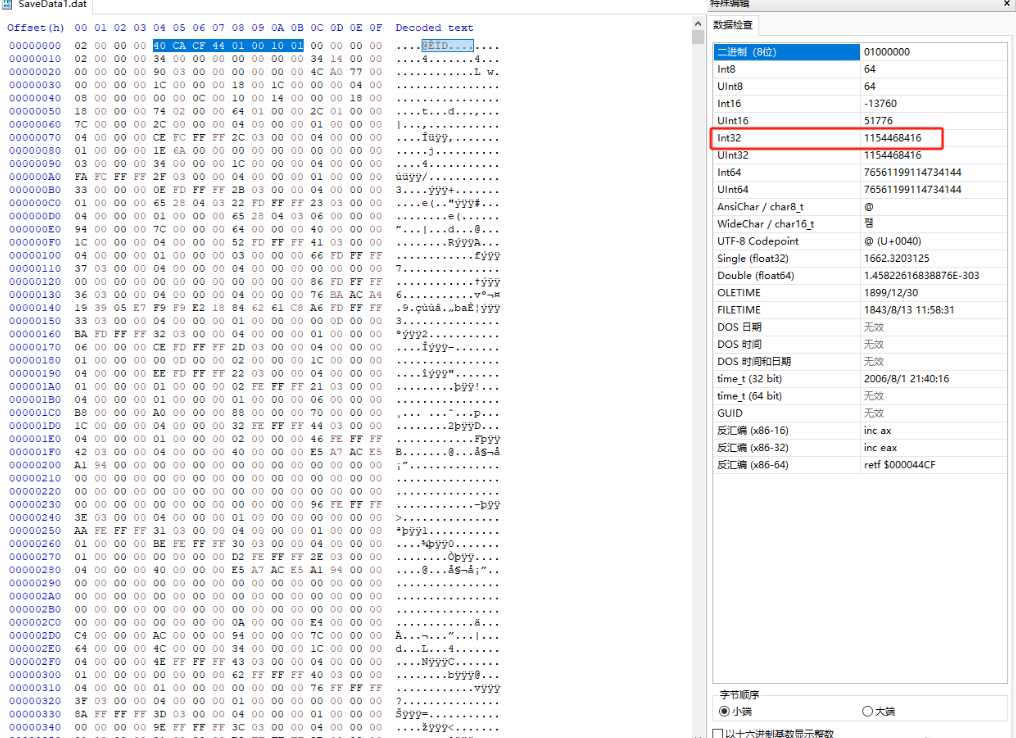Screen dimensions: 1016x738
Task: Click the Single (float32) value 1662.3203125
Action: pos(896,259)
